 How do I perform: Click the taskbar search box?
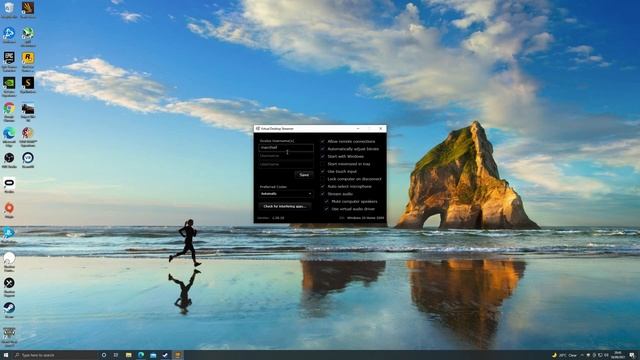pos(56,355)
